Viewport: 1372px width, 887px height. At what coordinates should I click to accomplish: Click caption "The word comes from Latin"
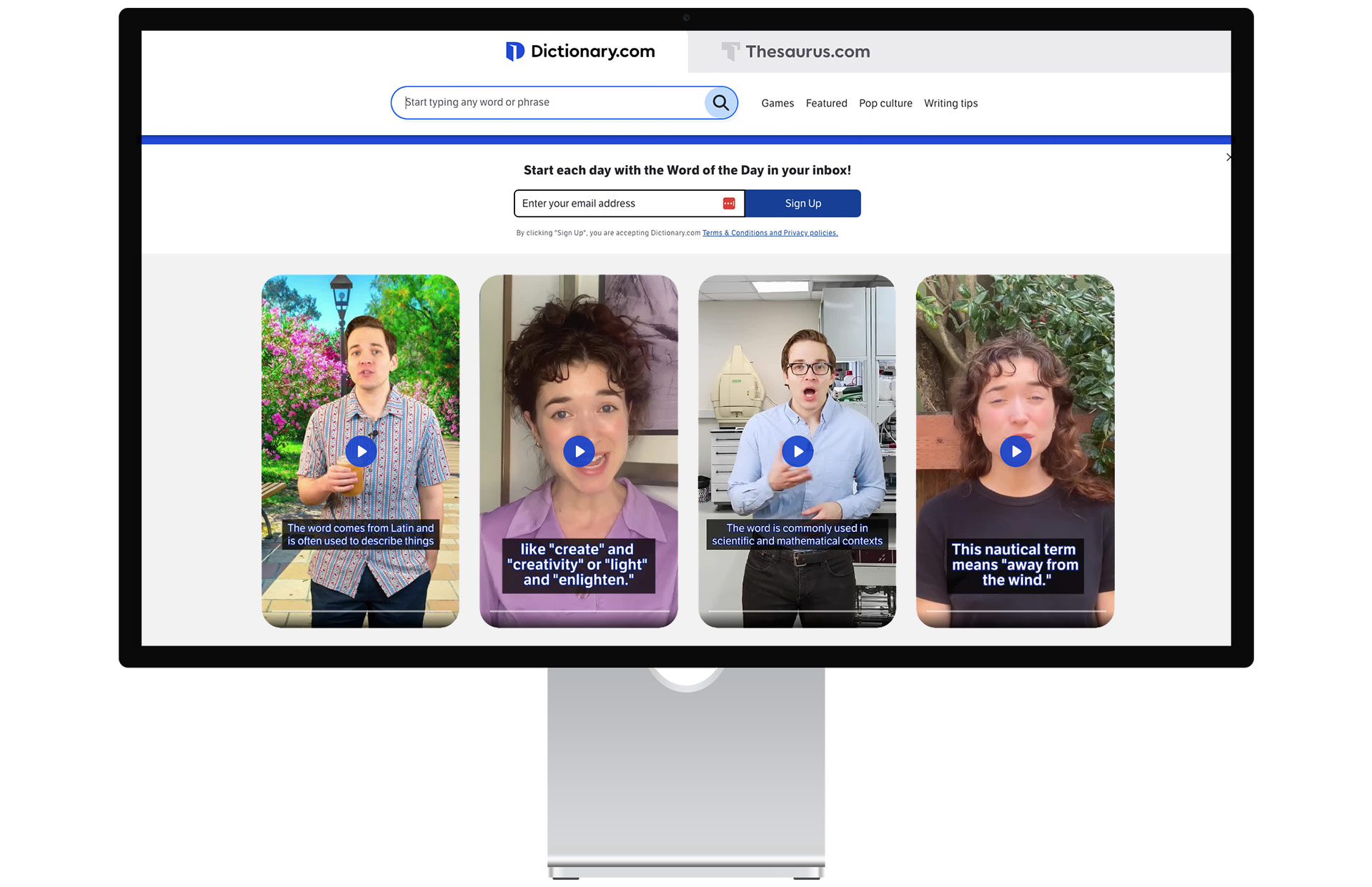360,535
